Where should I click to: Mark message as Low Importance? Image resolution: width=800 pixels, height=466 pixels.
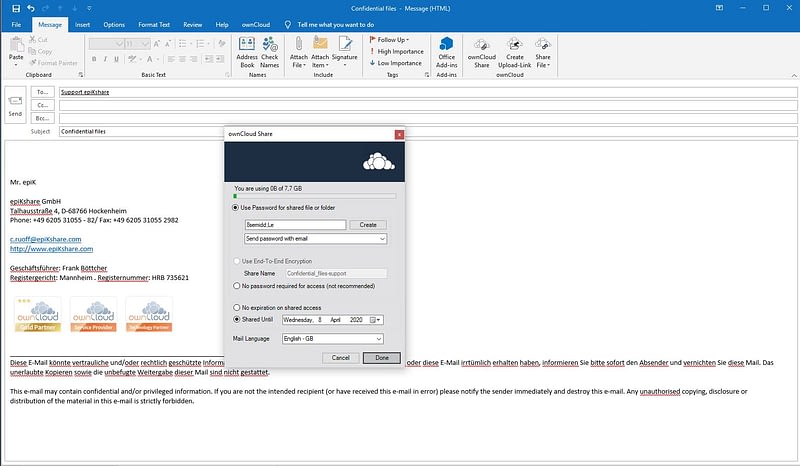point(396,63)
